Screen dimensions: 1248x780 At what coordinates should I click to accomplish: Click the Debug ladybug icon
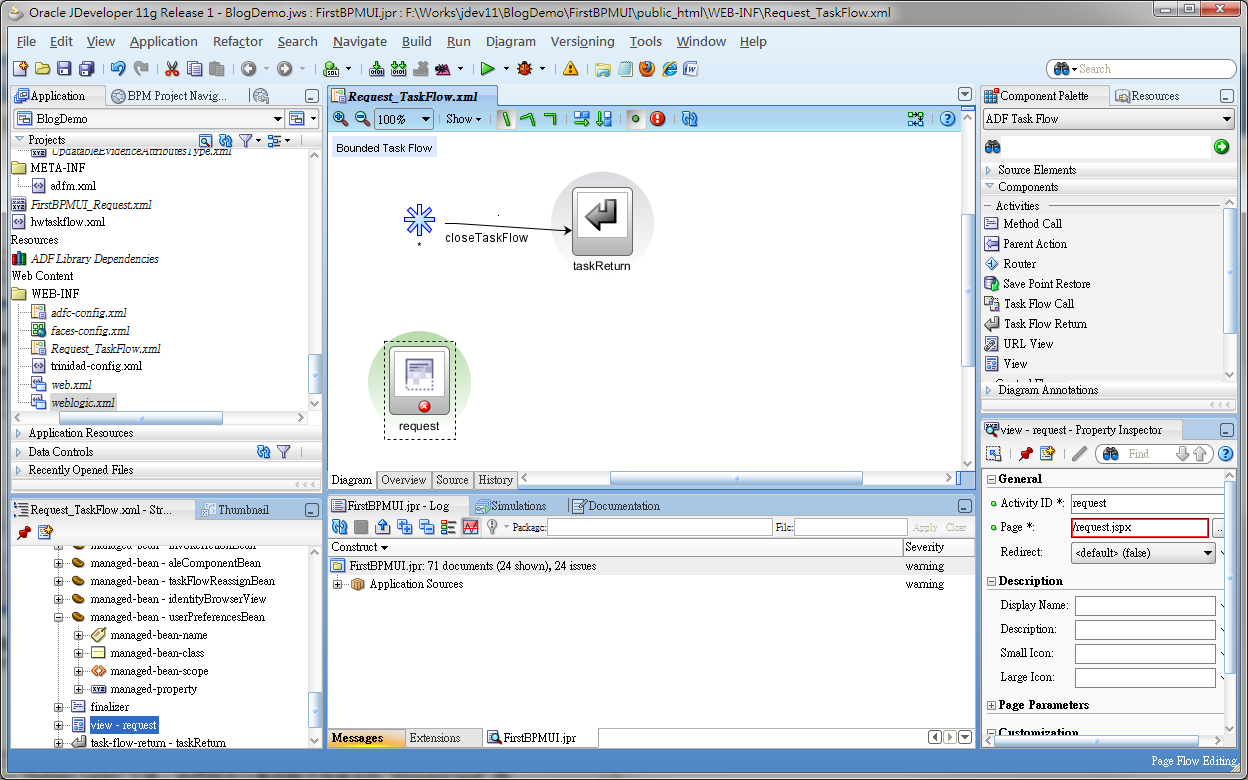click(525, 69)
